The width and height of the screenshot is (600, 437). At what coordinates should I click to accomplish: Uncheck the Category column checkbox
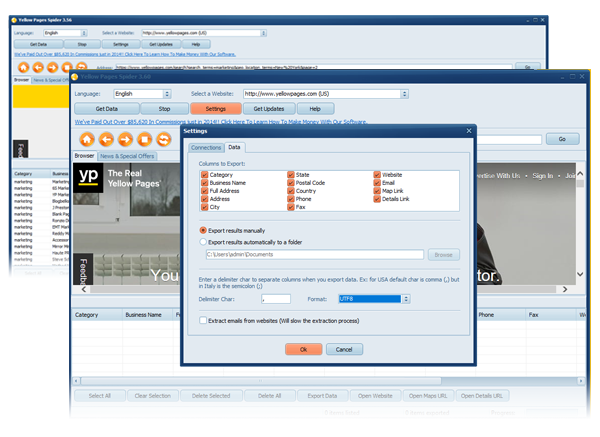click(204, 175)
